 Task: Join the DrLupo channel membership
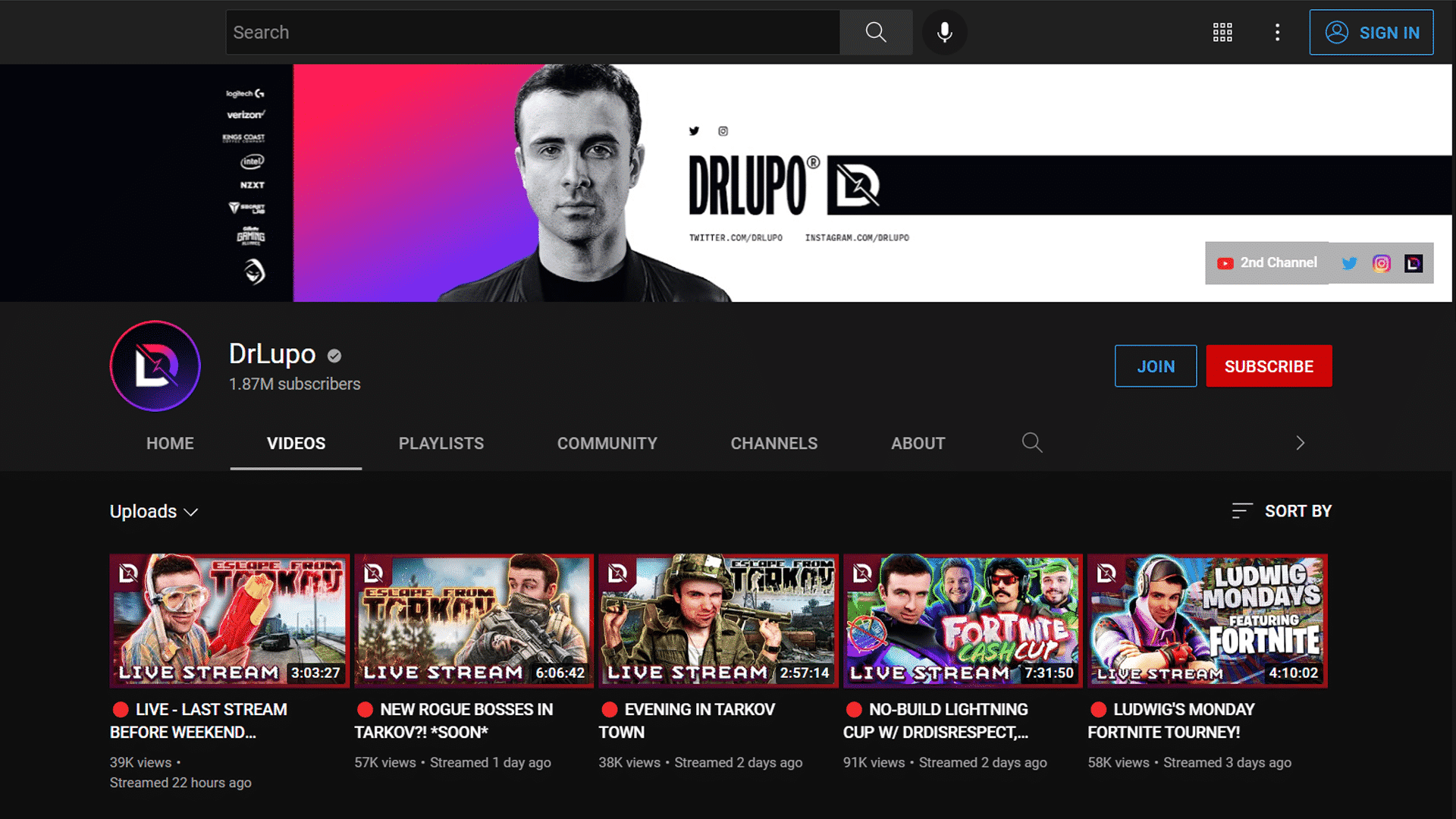(x=1156, y=366)
